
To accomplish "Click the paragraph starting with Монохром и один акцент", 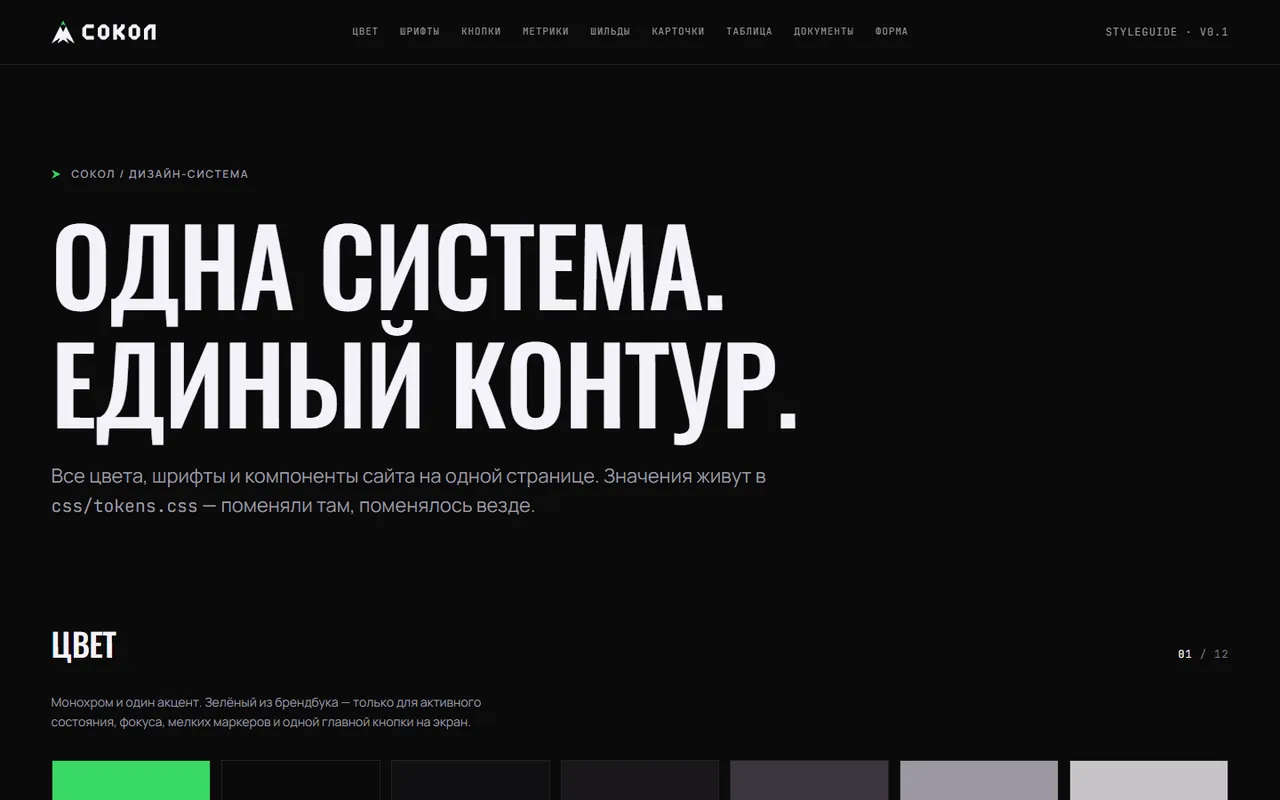I will pyautogui.click(x=266, y=712).
